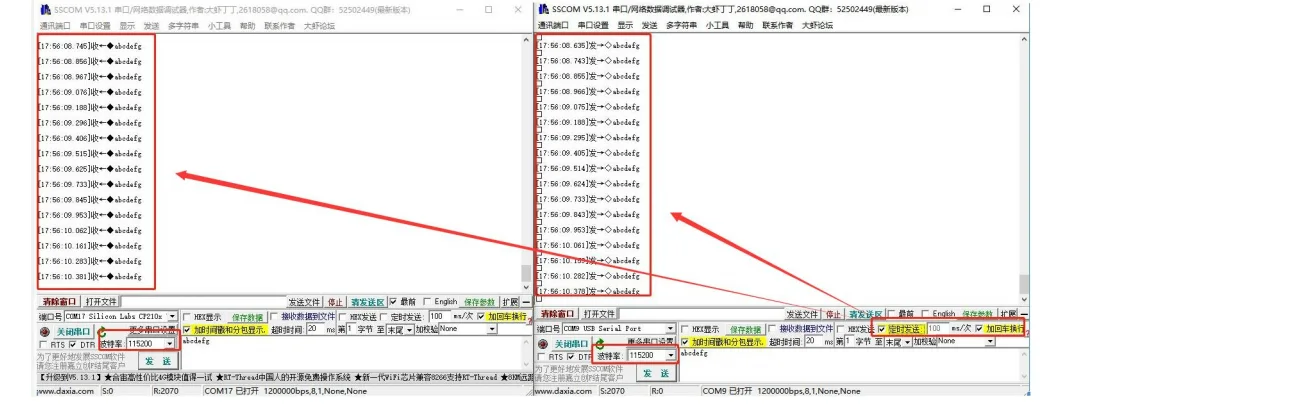Click R:2070 status text in left window

(x=166, y=391)
